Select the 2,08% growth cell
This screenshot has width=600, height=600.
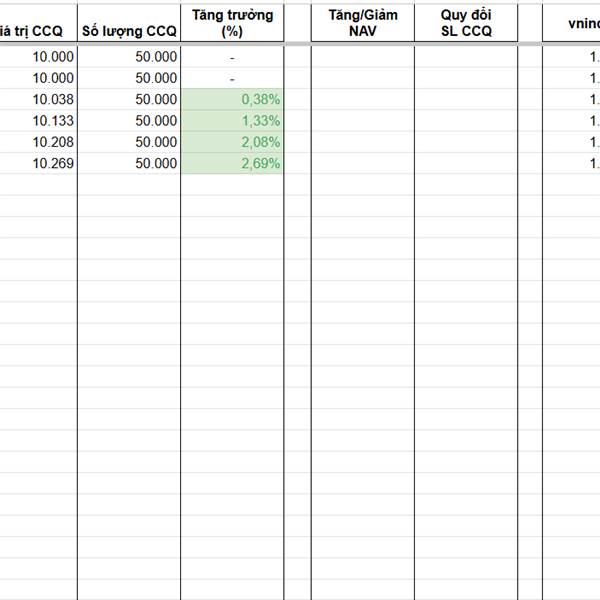point(232,142)
